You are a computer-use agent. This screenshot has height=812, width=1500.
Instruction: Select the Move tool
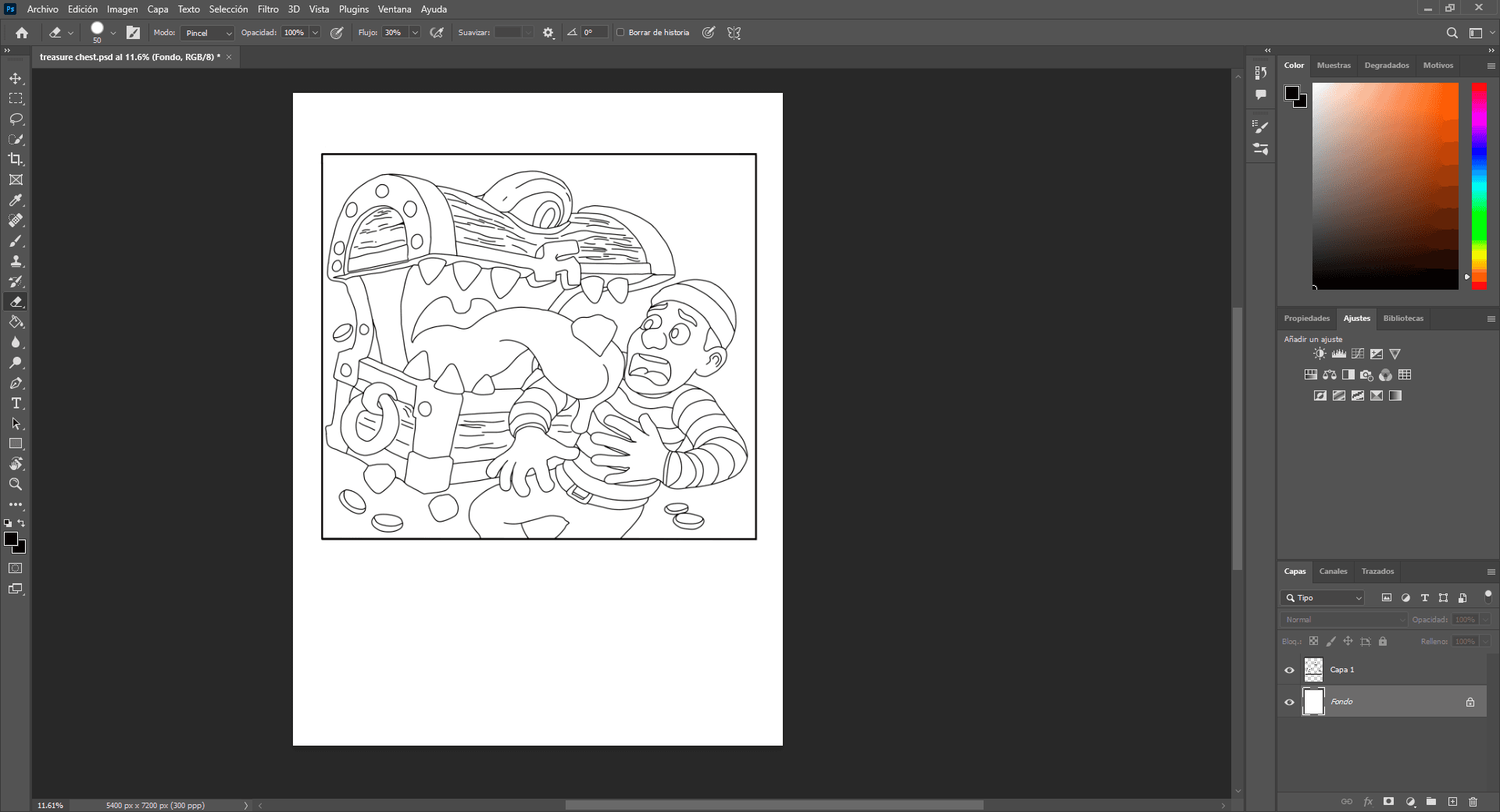(16, 79)
